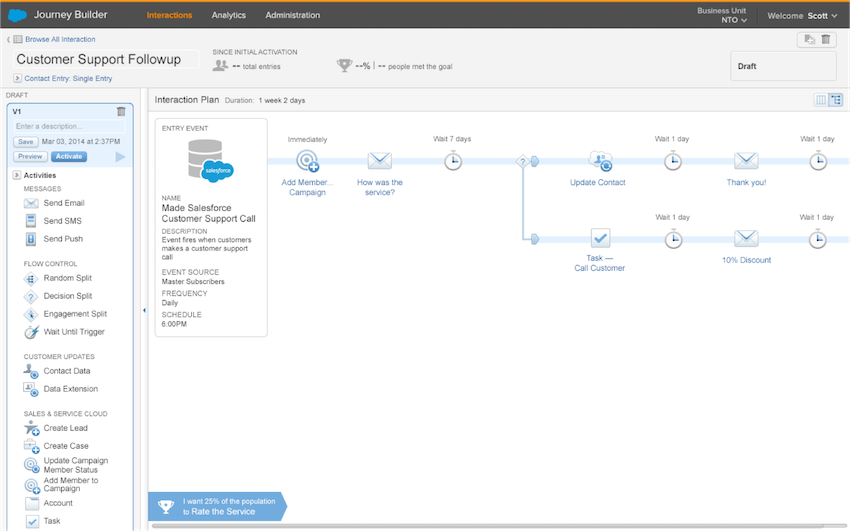Screen dimensions: 850x531
Task: Click Send Email label in Messages
Action: 64,203
